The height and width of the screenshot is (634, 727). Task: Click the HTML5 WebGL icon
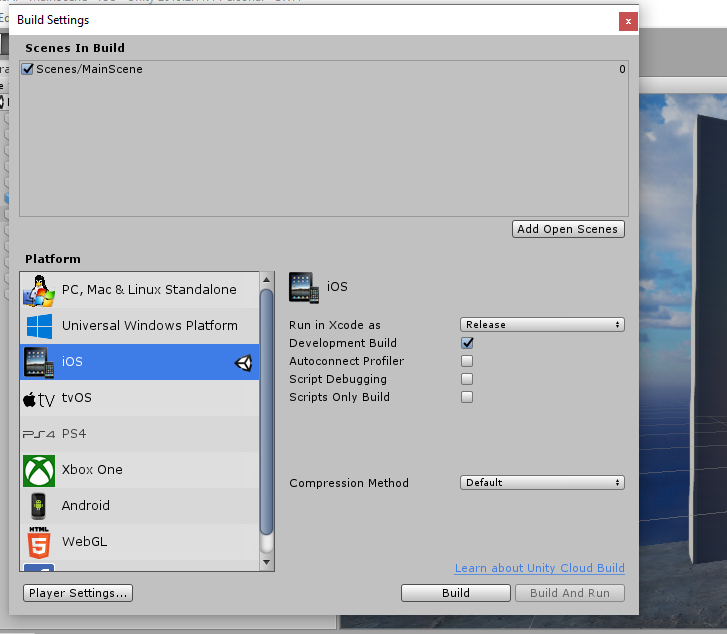[x=39, y=542]
